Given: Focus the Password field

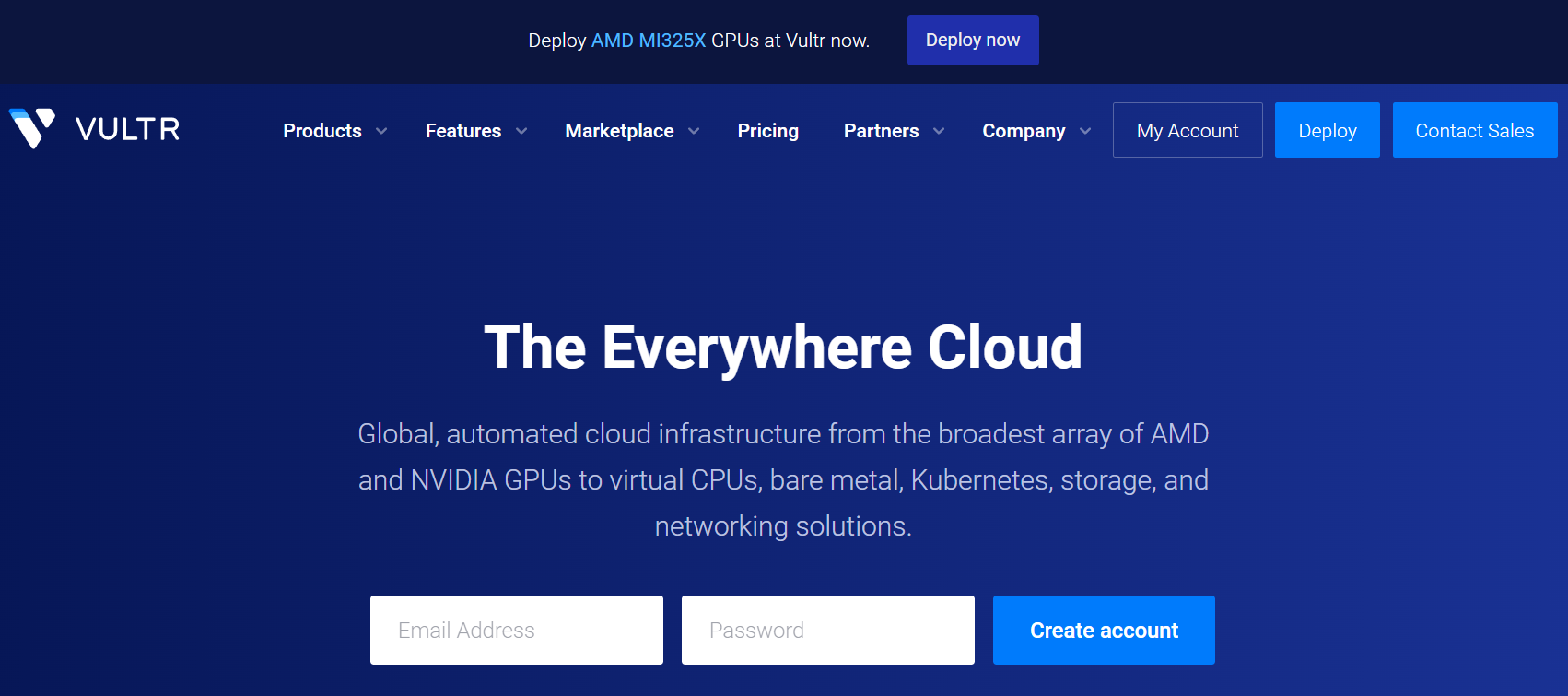Looking at the screenshot, I should [x=828, y=630].
